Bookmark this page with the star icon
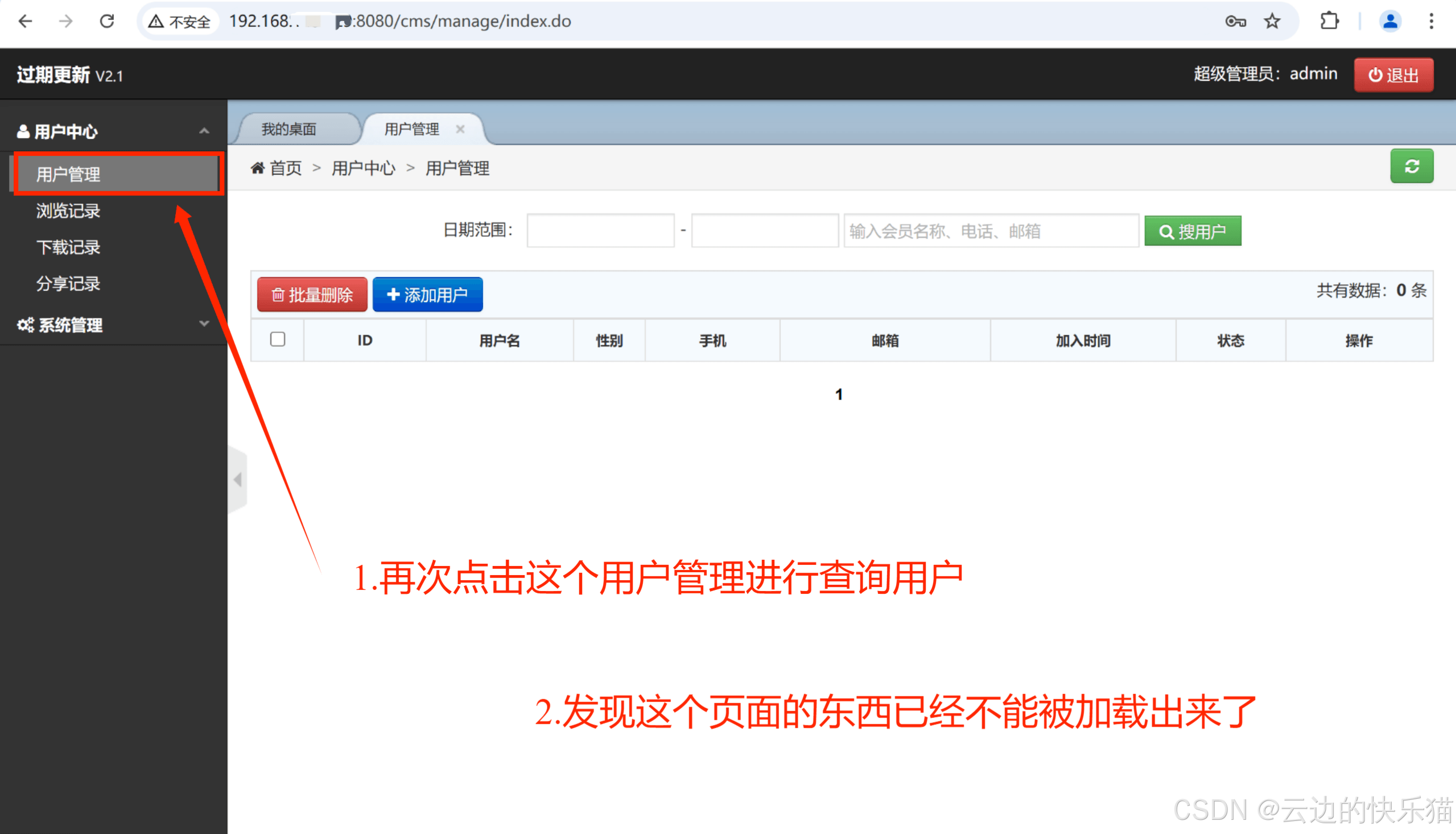 tap(1272, 22)
